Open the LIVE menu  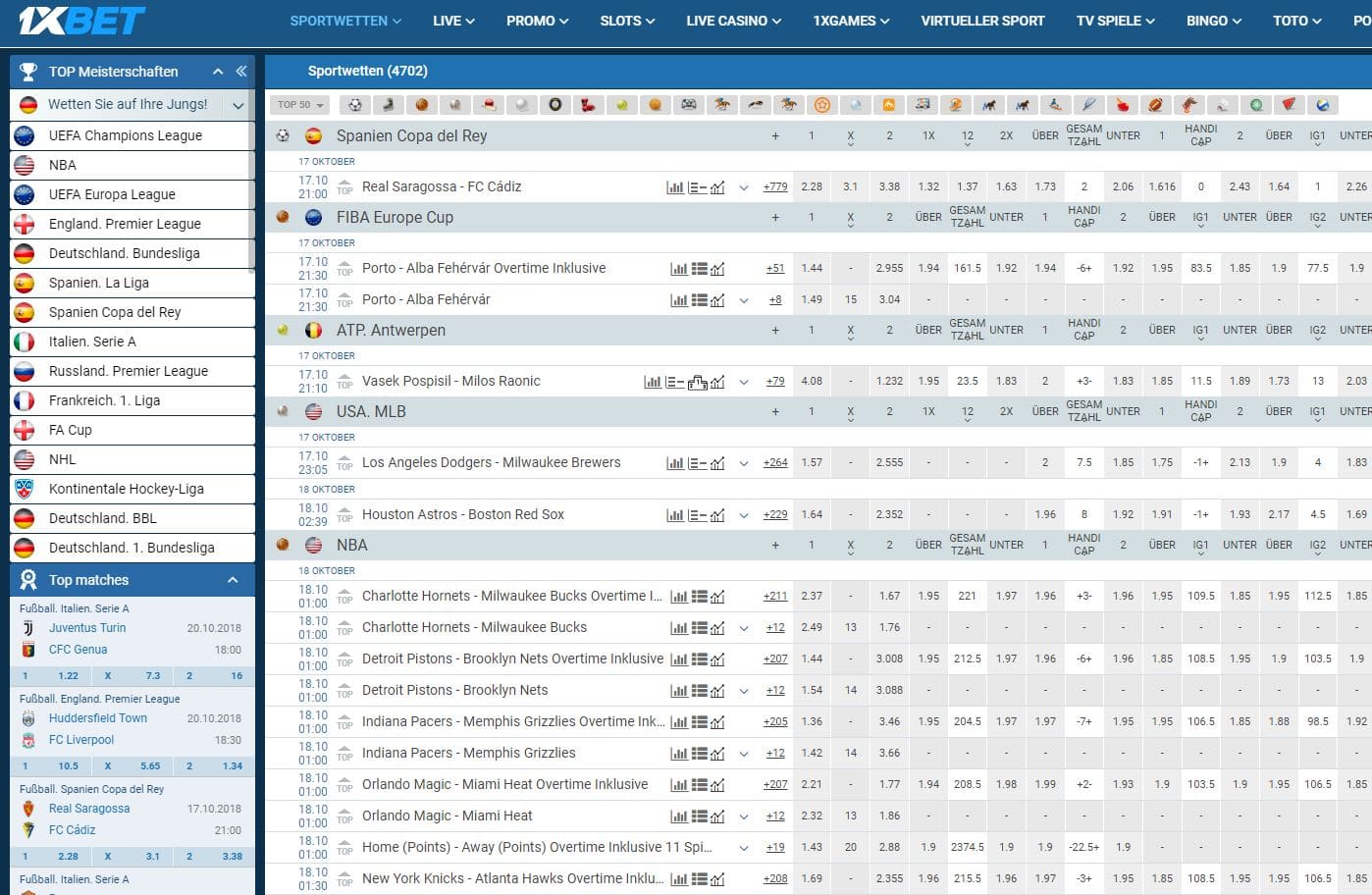click(x=453, y=21)
